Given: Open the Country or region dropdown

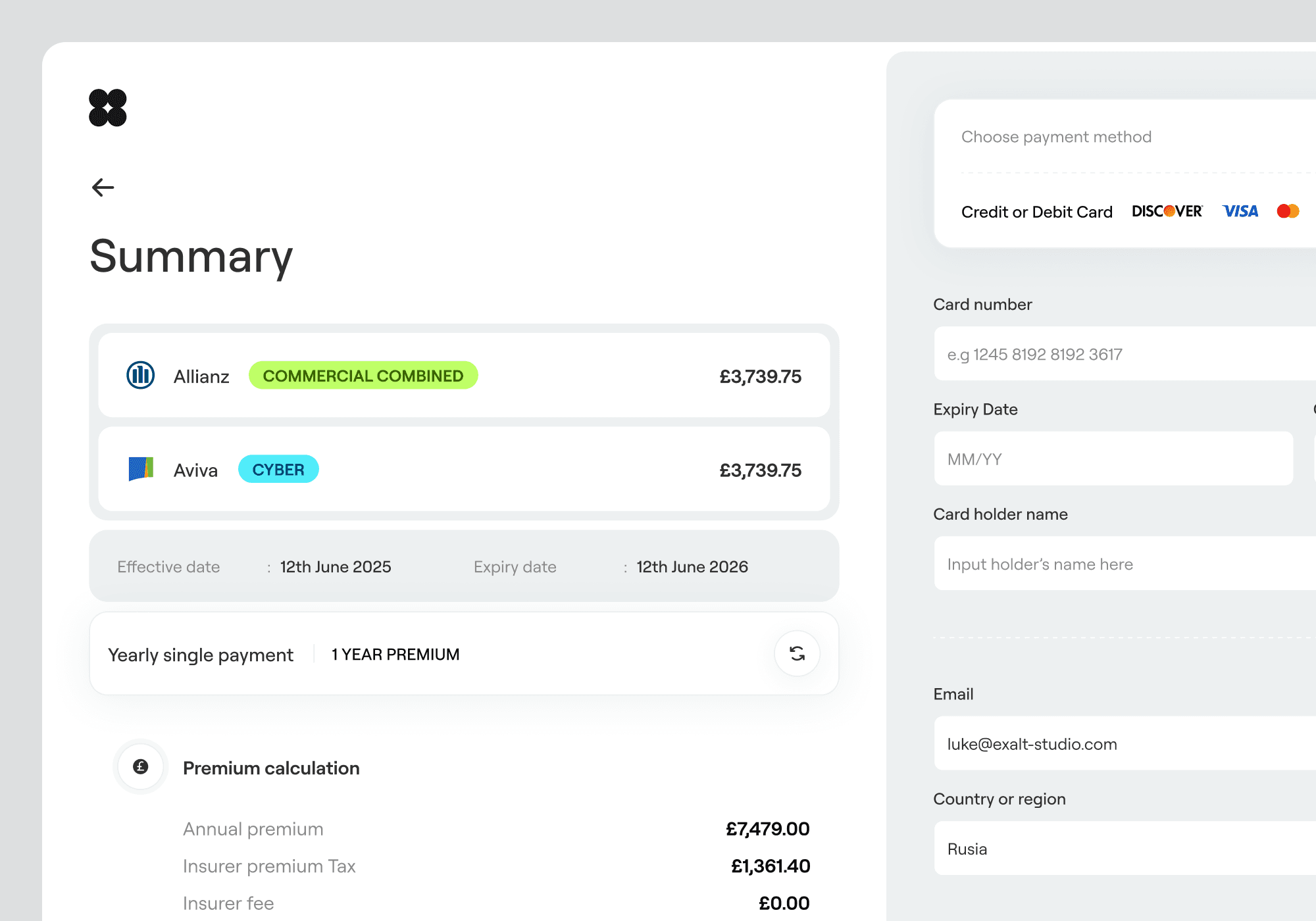Looking at the screenshot, I should 1125,849.
